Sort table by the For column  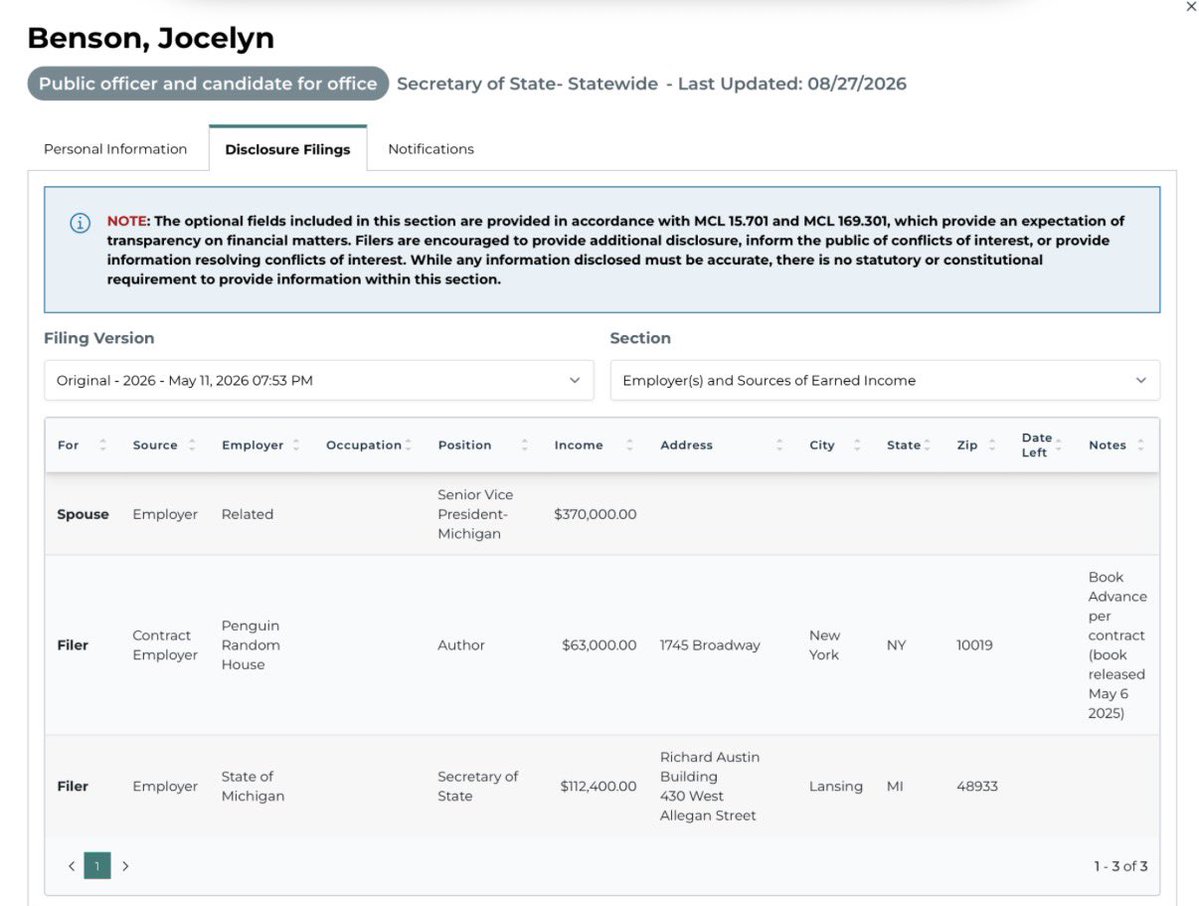point(102,445)
